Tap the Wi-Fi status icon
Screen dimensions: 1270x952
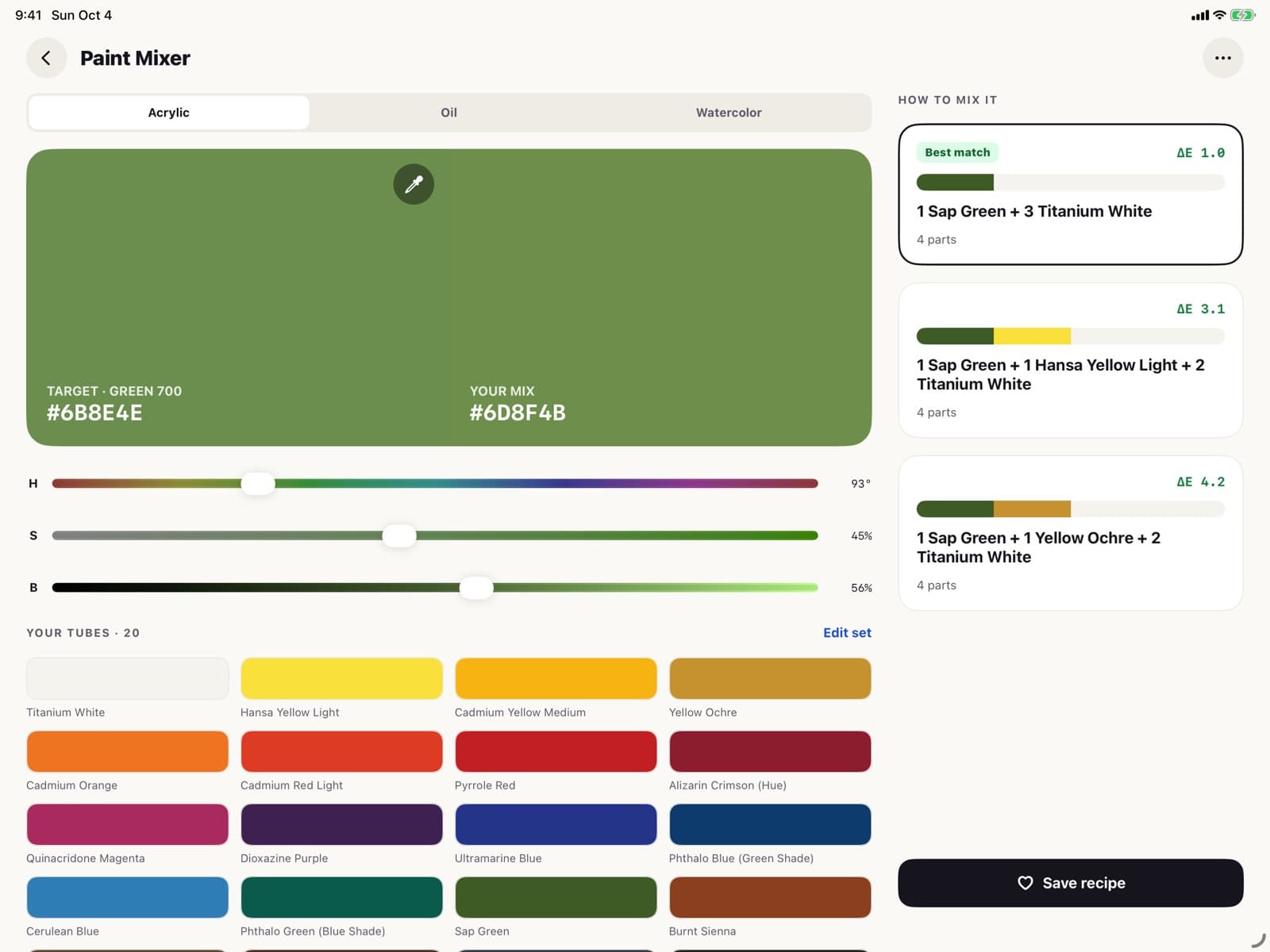pyautogui.click(x=1219, y=15)
